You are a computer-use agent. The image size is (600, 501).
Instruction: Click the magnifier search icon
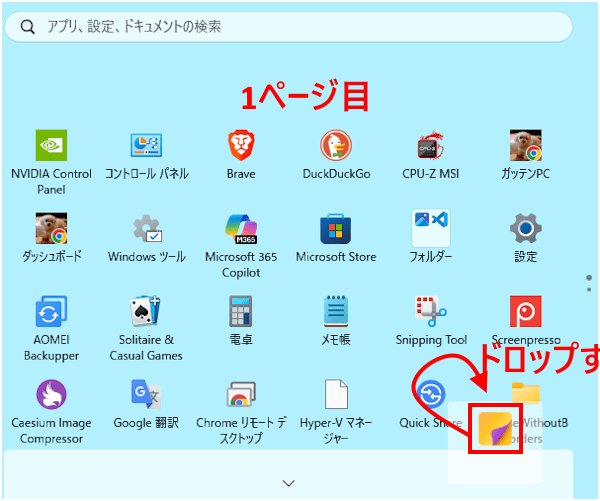tap(28, 27)
